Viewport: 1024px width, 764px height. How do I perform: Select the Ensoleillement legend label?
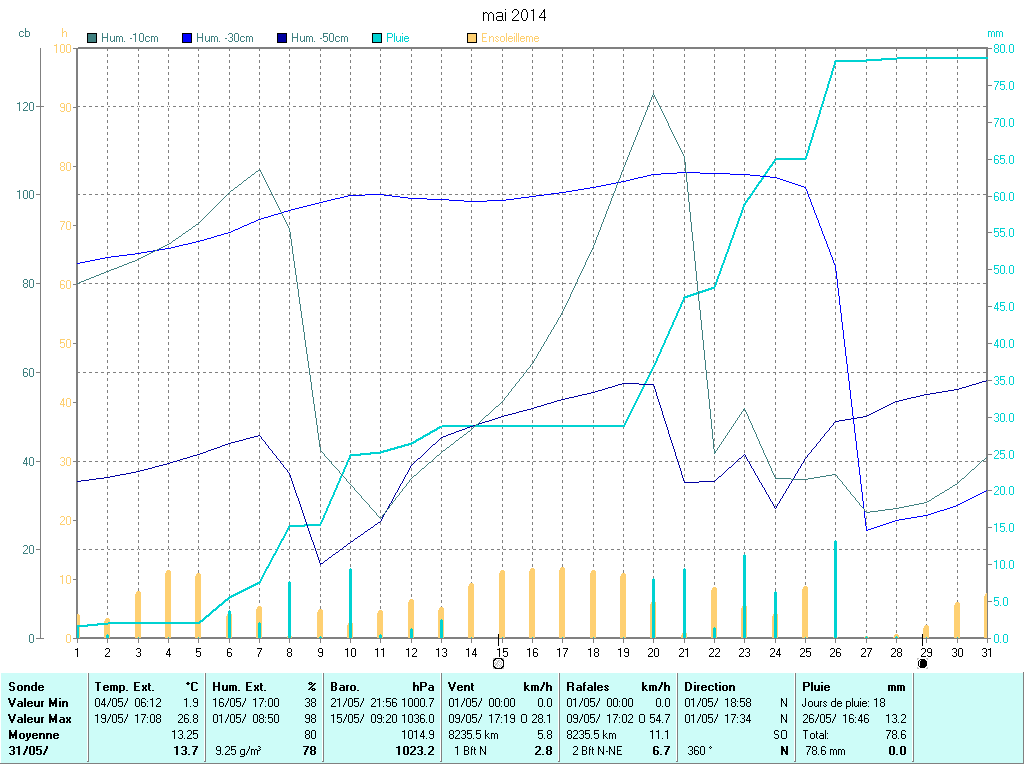(510, 38)
